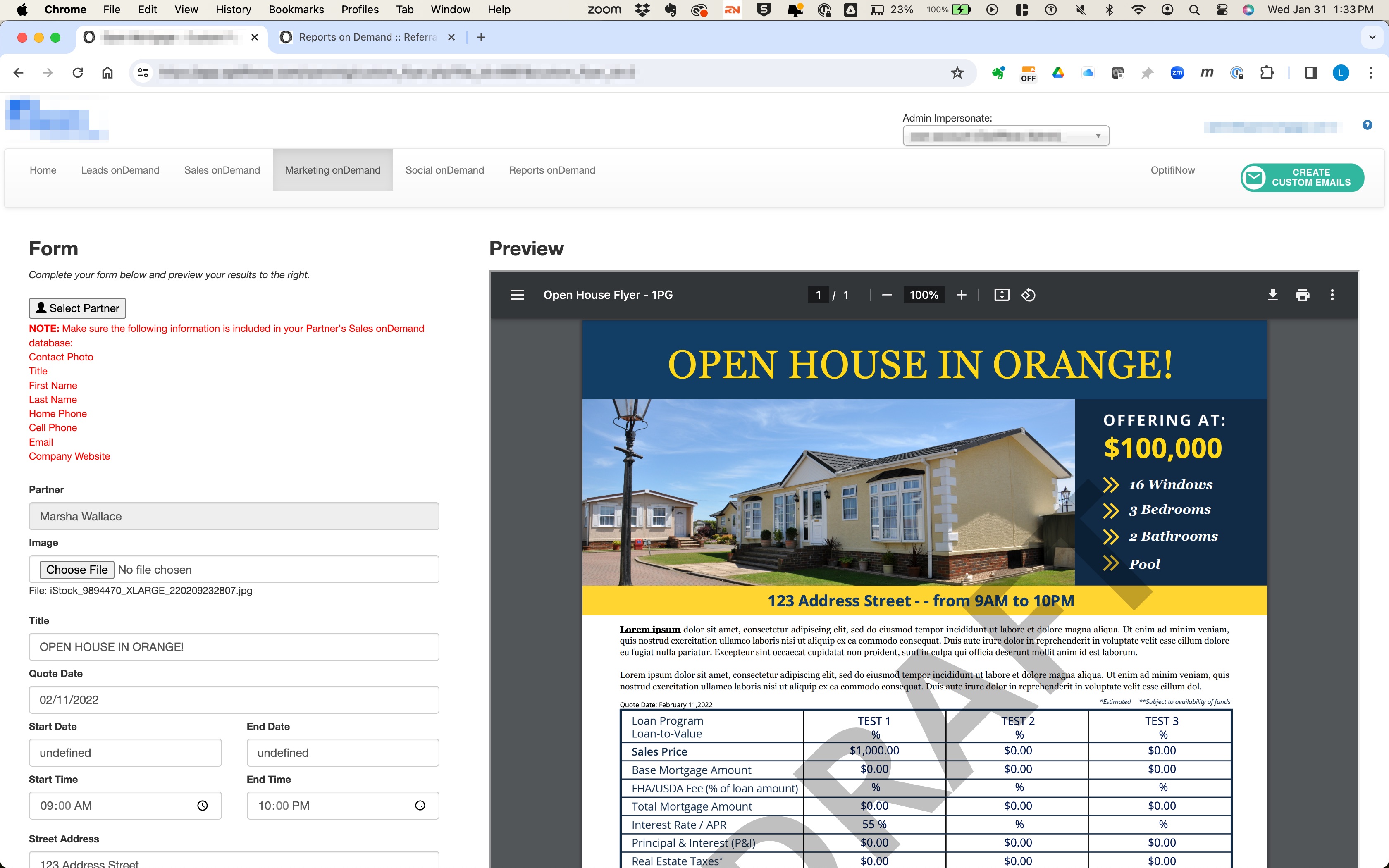Expand the Admin Impersonate dropdown
The width and height of the screenshot is (1389, 868).
tap(1006, 136)
